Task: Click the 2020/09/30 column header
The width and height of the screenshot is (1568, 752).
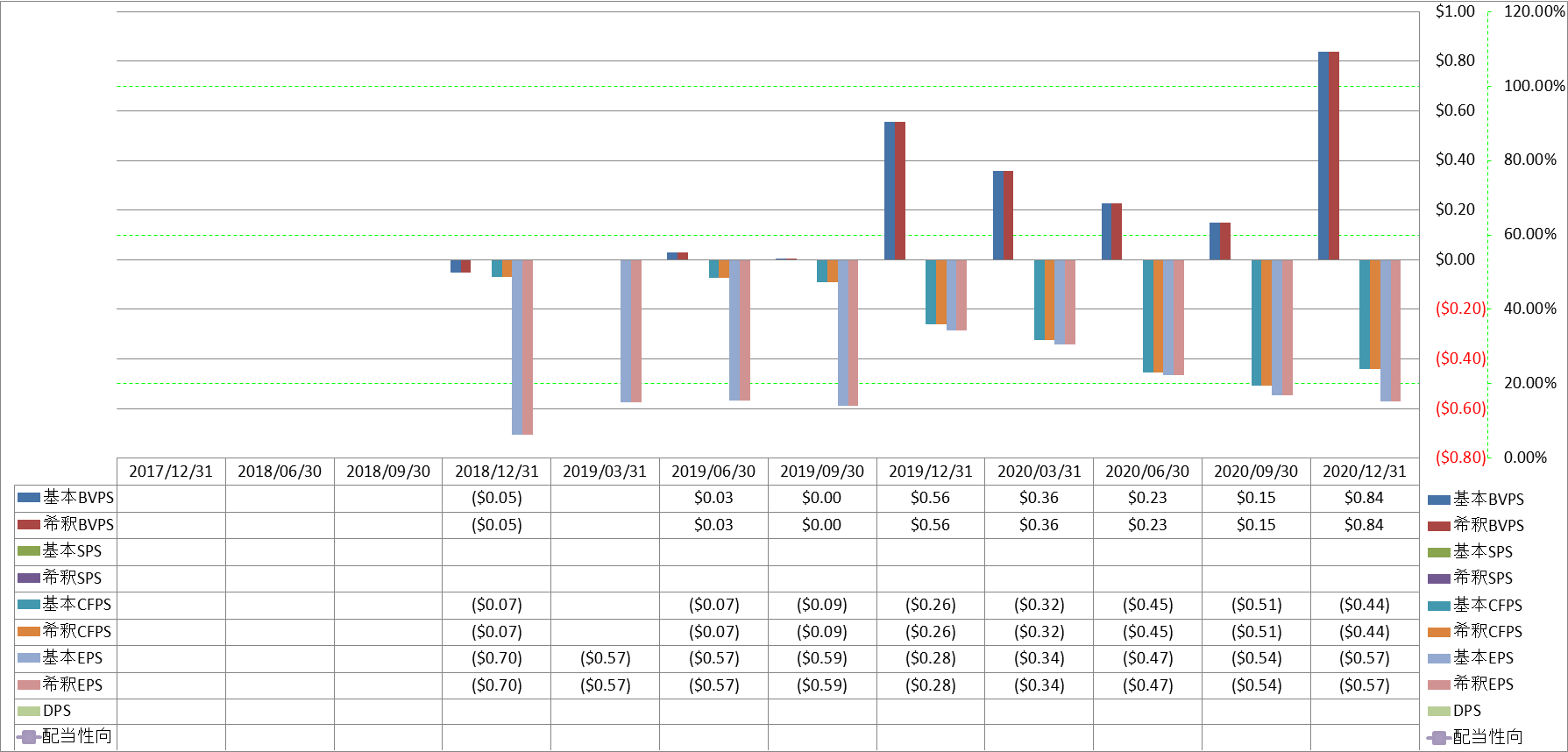Action: 1256,471
